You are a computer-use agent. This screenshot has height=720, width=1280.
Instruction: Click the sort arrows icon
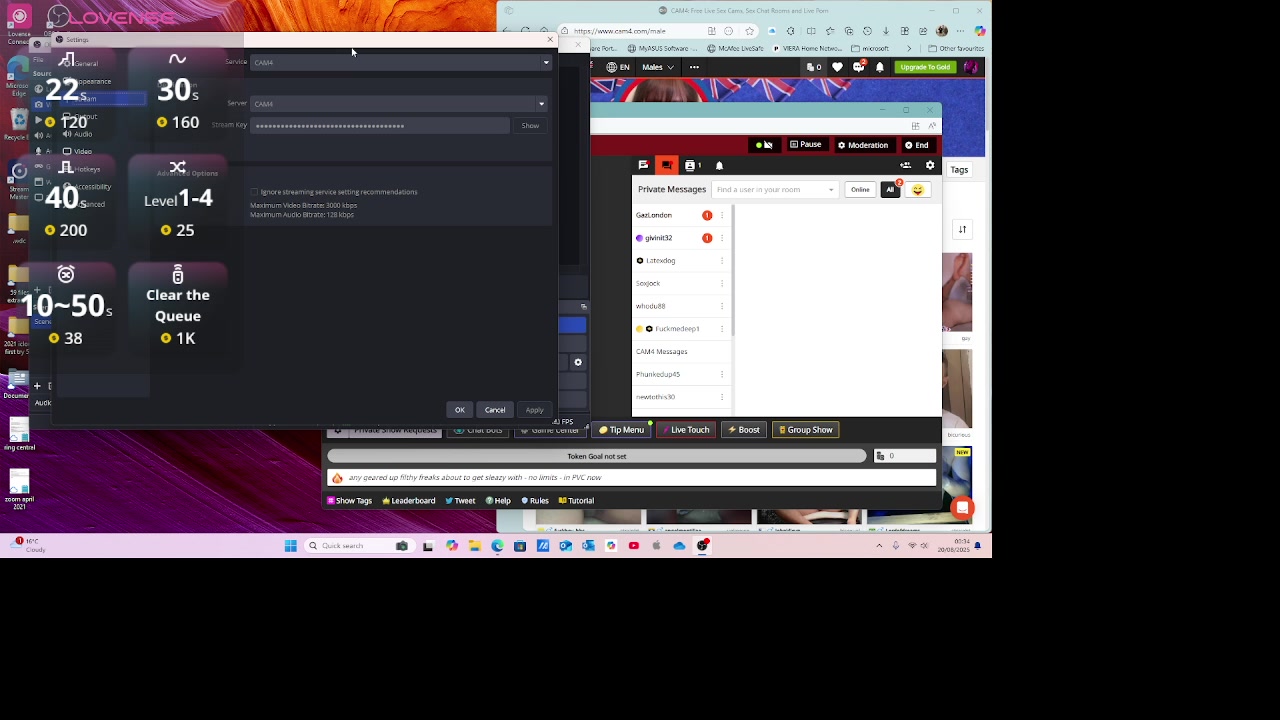[x=962, y=230]
